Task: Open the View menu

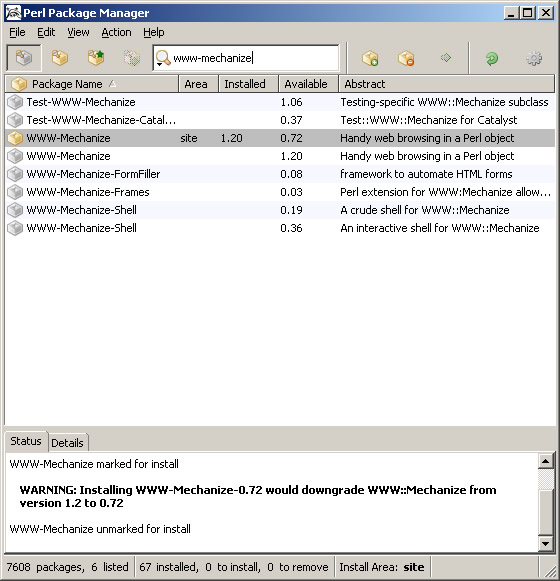Action: [x=78, y=33]
